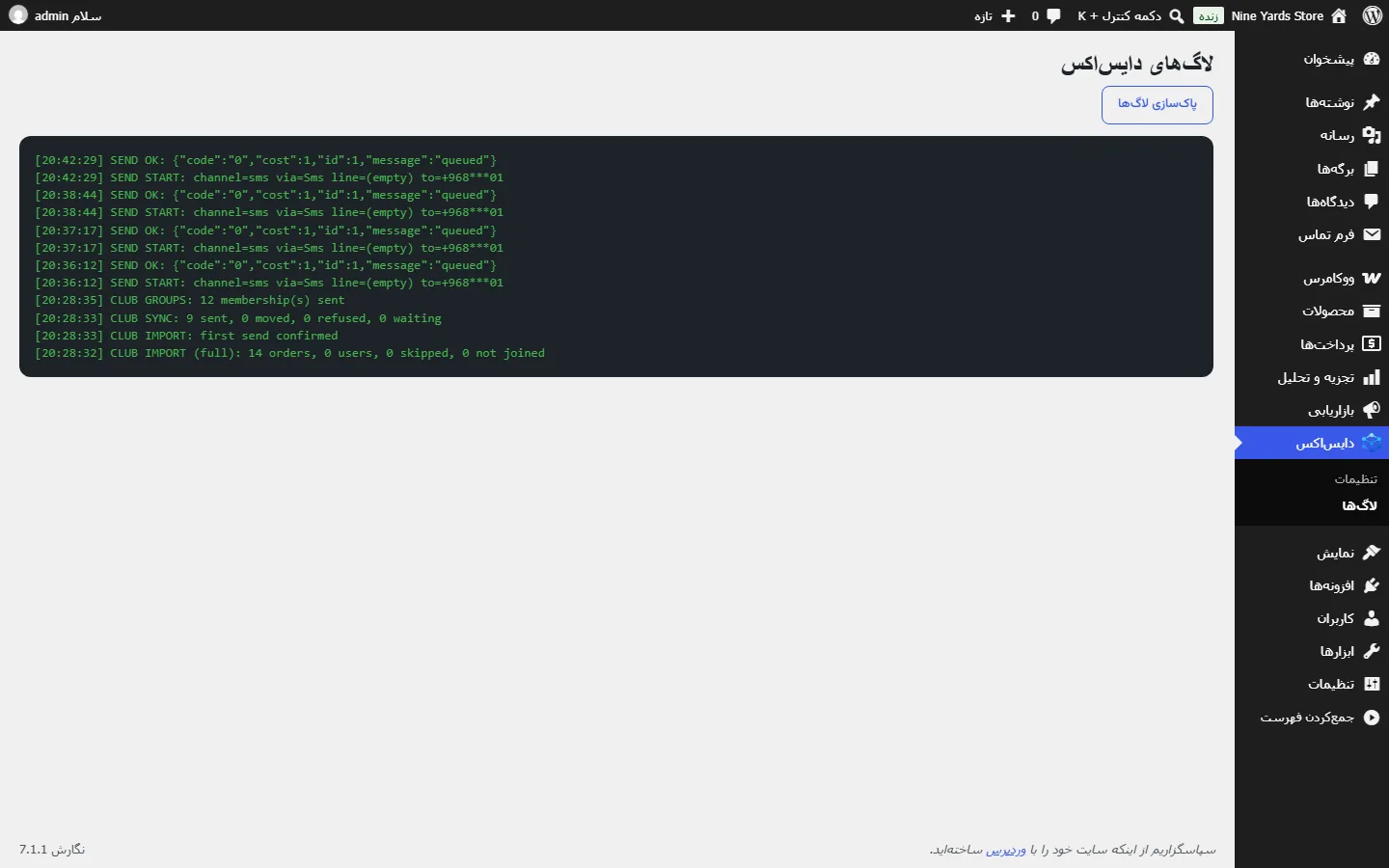Image resolution: width=1389 pixels, height=868 pixels.
Task: Click the CLUB IMPORT (full): 14 orders log line
Action: (290, 353)
